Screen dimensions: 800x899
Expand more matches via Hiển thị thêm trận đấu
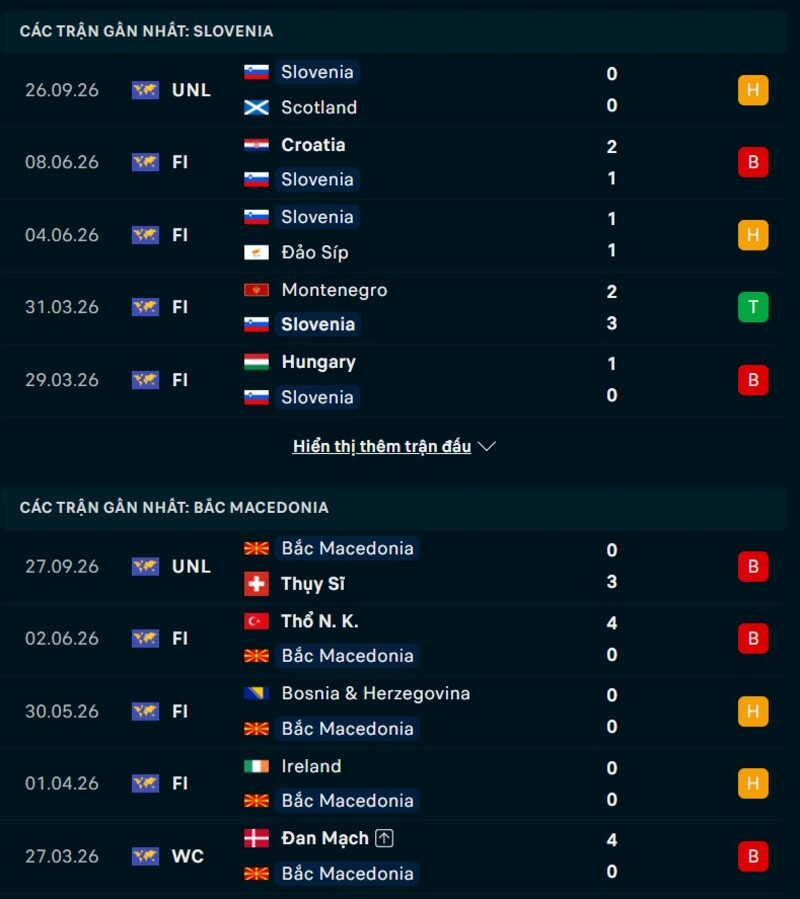[382, 446]
